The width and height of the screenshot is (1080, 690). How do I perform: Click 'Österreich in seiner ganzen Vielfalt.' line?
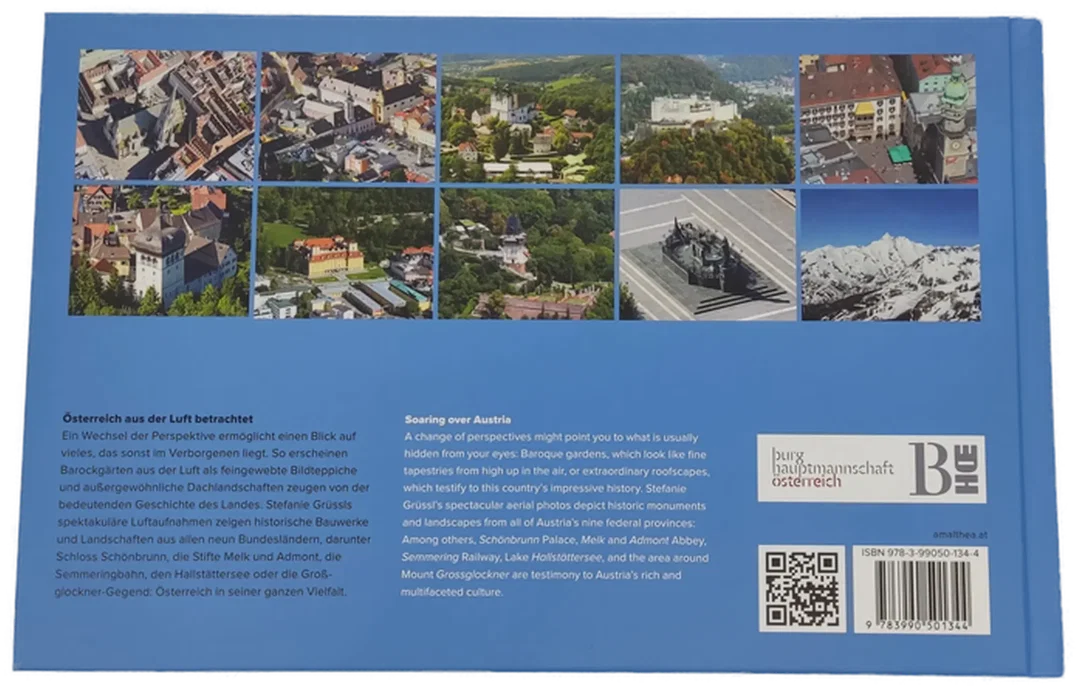251,592
